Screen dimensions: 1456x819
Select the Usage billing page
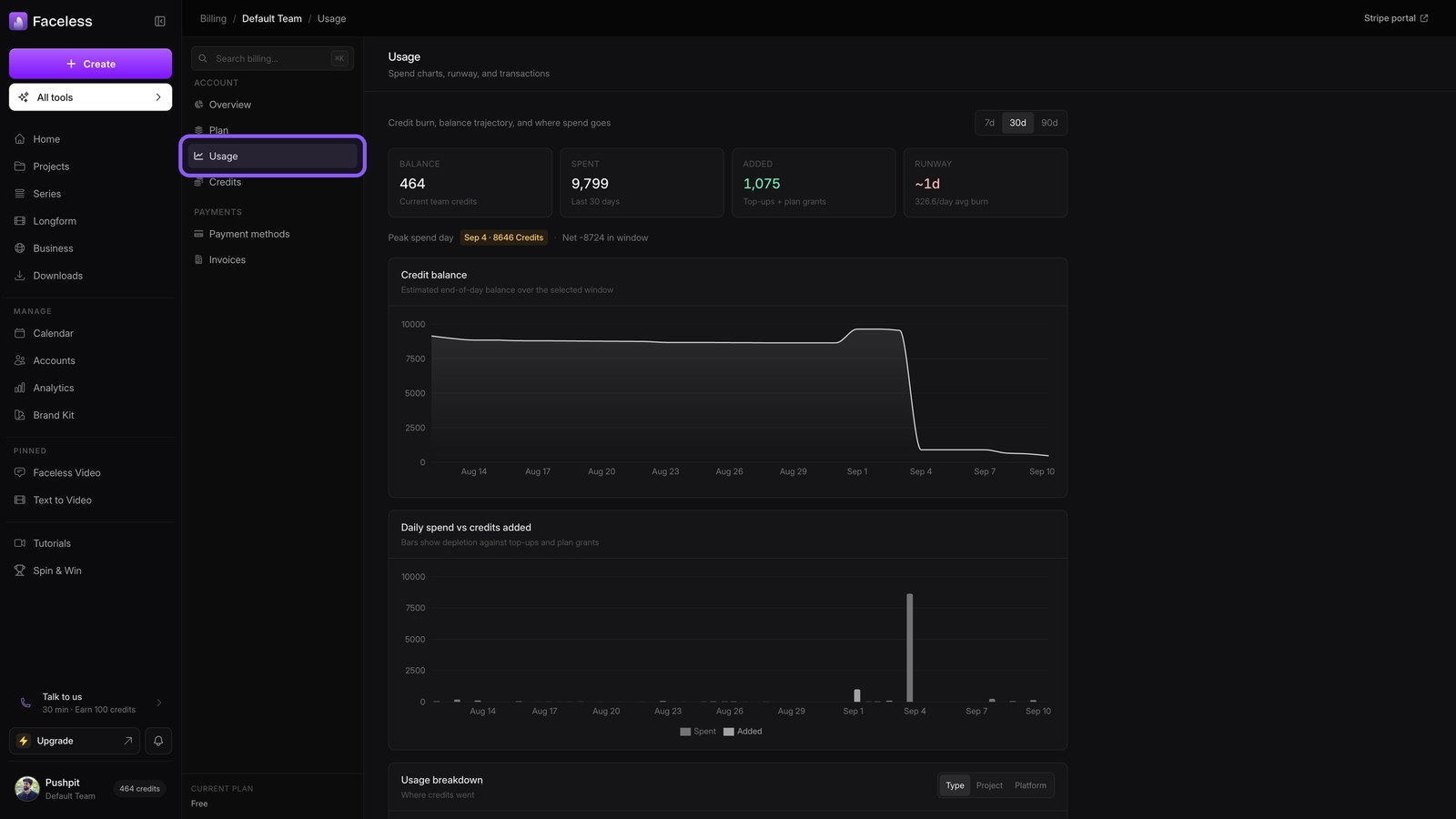click(x=272, y=156)
